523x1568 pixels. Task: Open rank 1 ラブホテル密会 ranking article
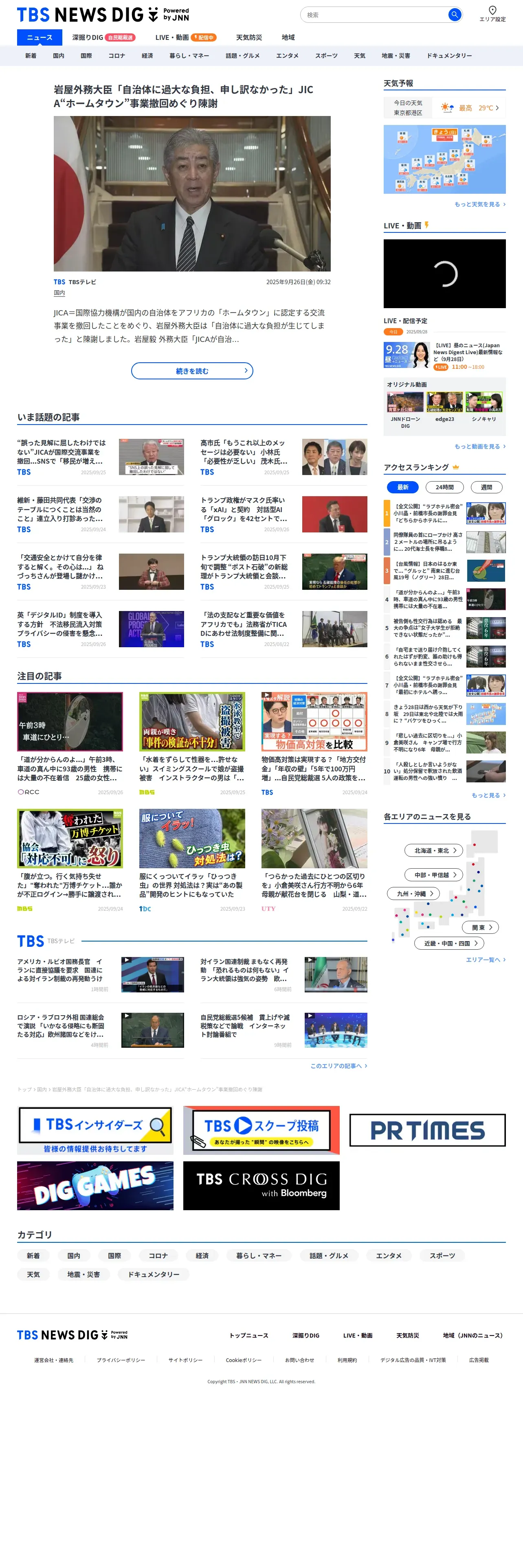click(444, 513)
